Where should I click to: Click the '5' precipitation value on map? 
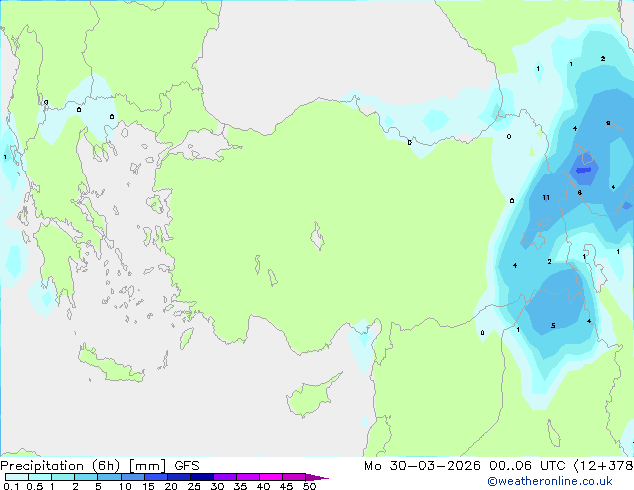(553, 325)
